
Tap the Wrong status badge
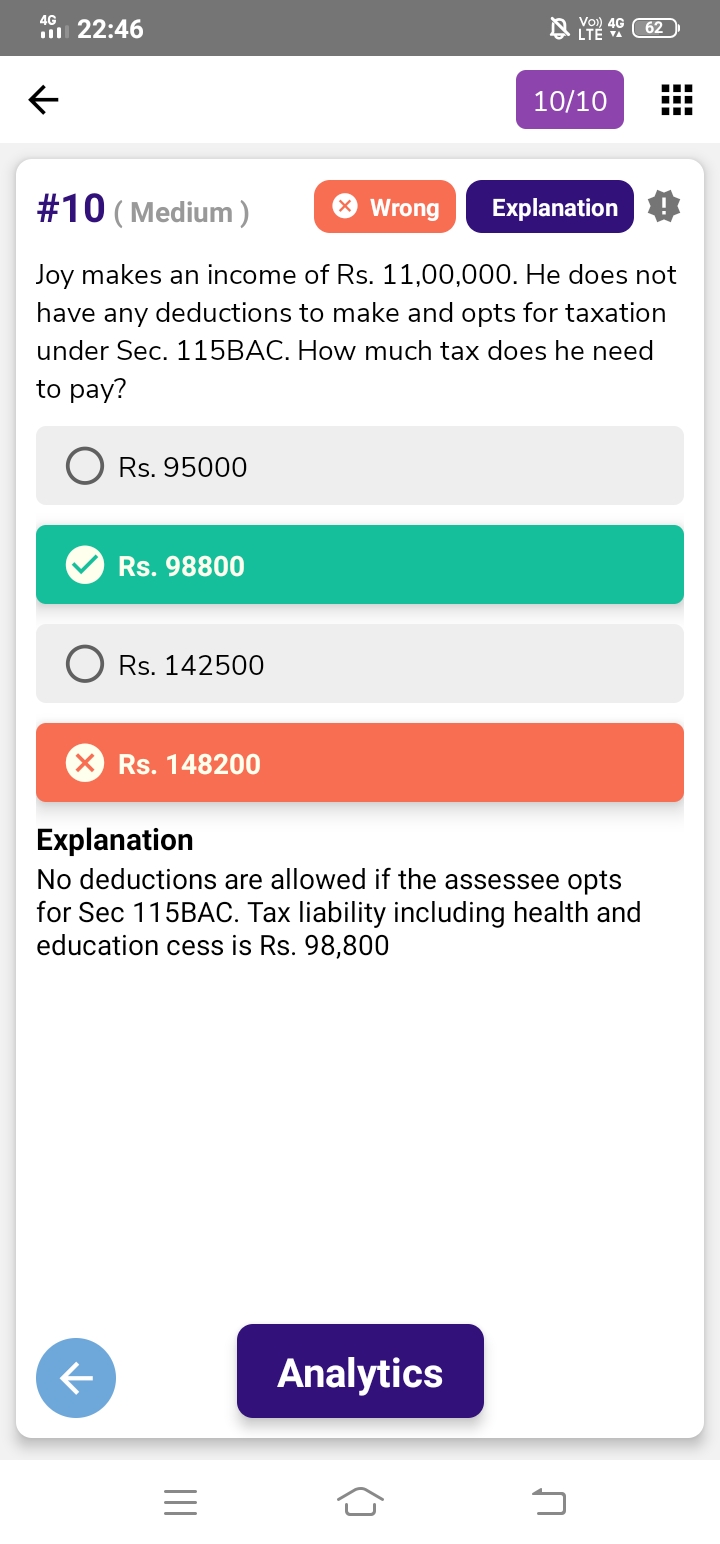385,207
